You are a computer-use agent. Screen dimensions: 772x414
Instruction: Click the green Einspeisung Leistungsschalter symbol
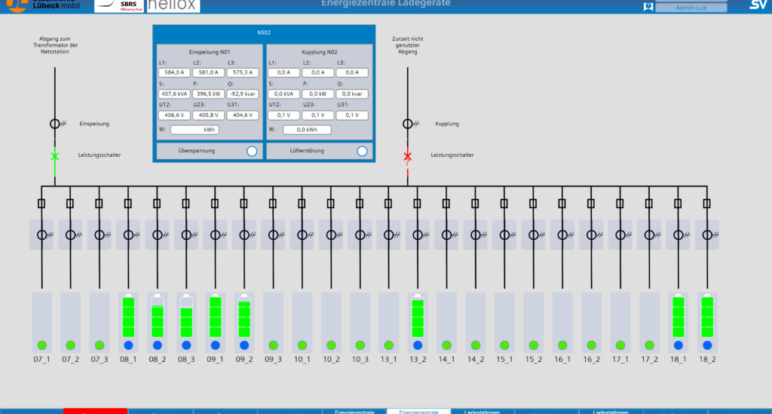click(x=55, y=156)
